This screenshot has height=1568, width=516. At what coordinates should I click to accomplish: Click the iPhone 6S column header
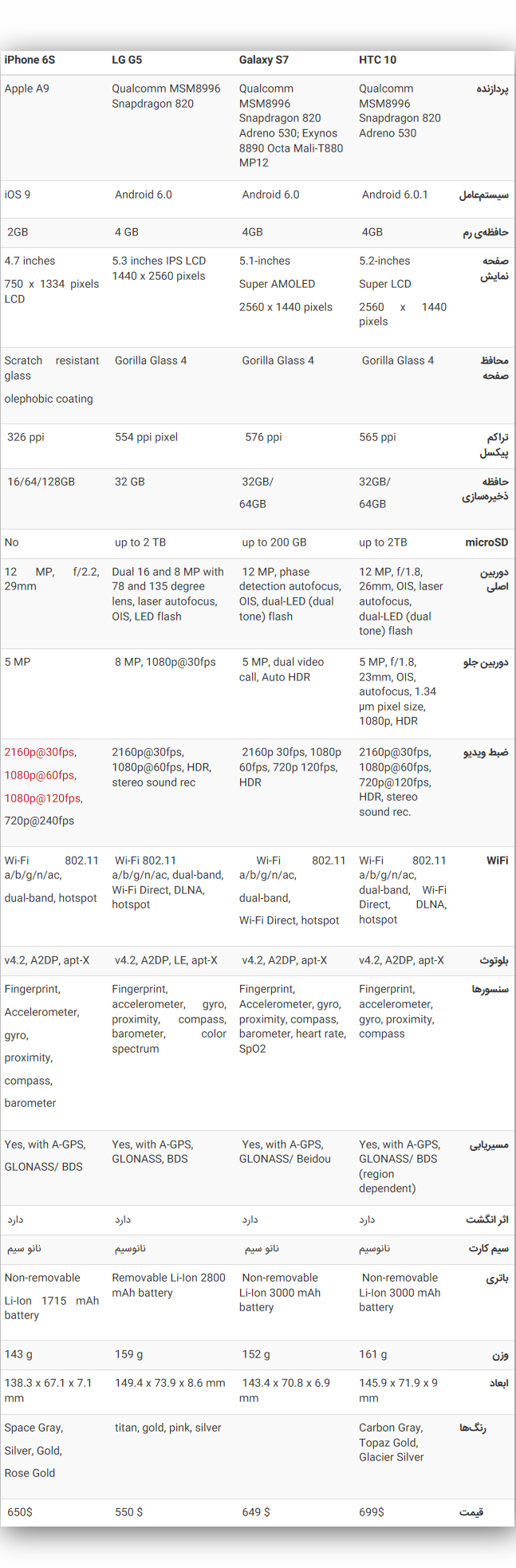coord(30,60)
